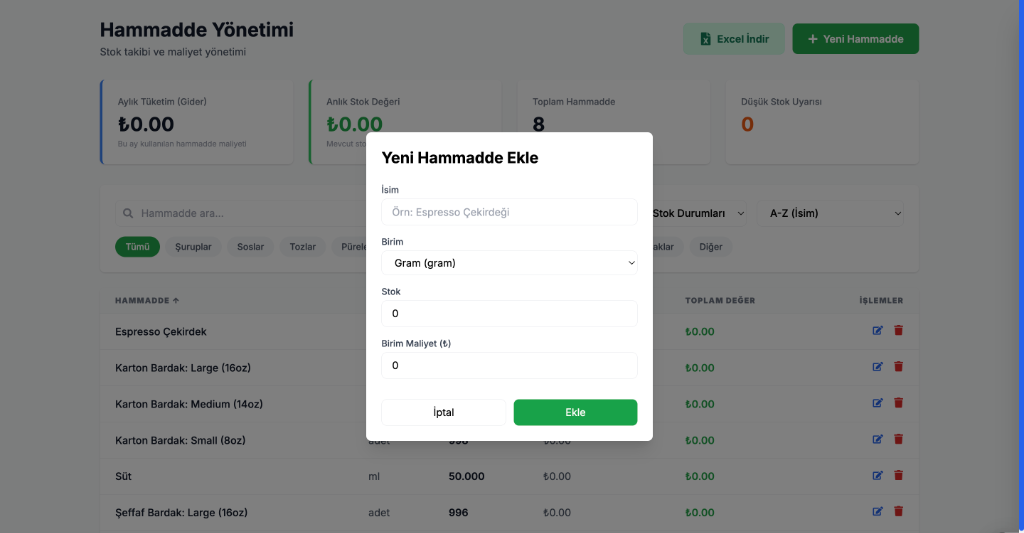Delete the Süt ingredient row
The image size is (1024, 533).
tap(898, 476)
